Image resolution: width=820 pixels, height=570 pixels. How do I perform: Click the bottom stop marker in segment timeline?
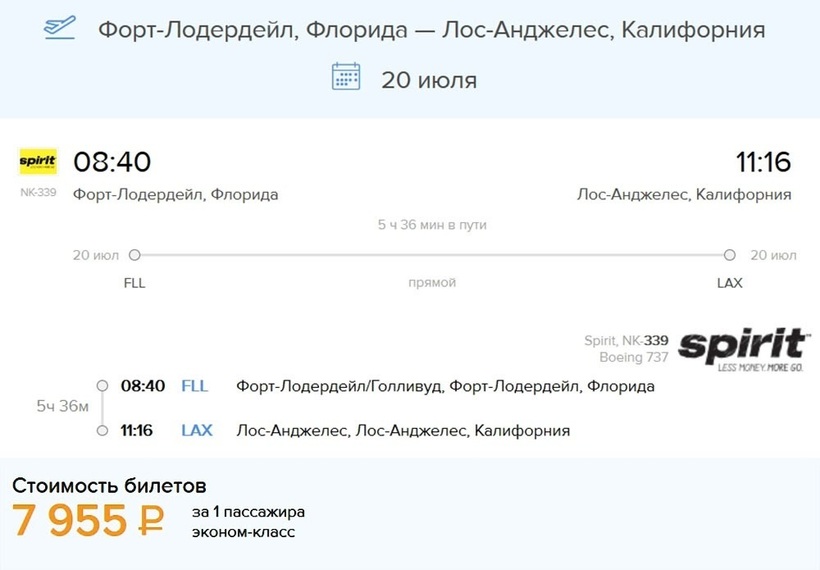point(101,431)
